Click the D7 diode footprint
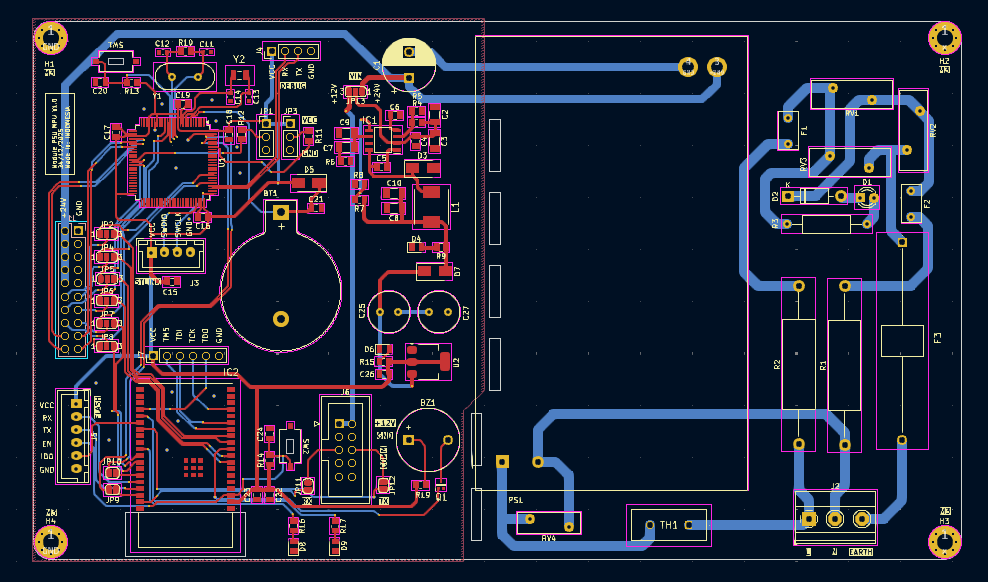988x582 pixels. [435, 271]
